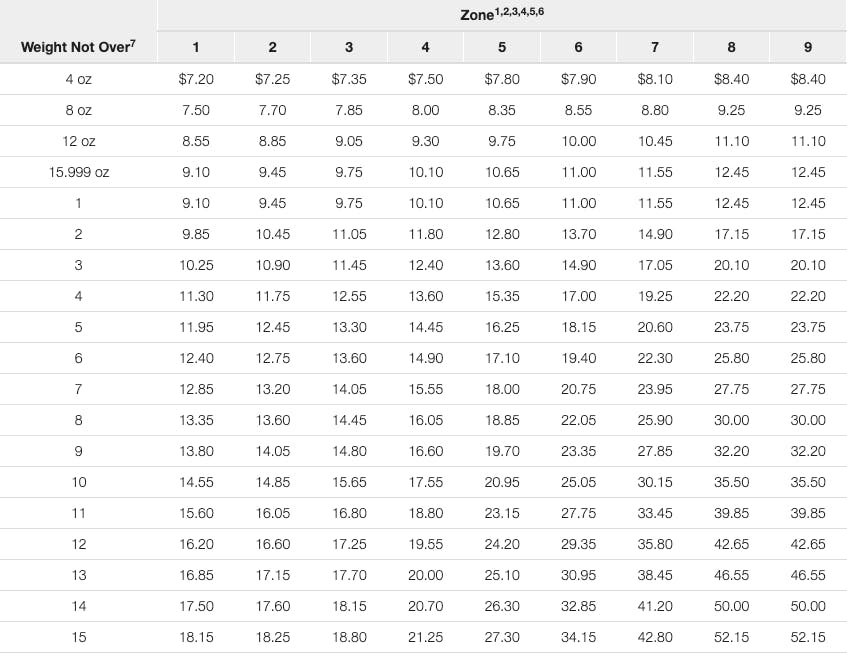
Task: Click the Zone 3 column header
Action: pos(349,47)
